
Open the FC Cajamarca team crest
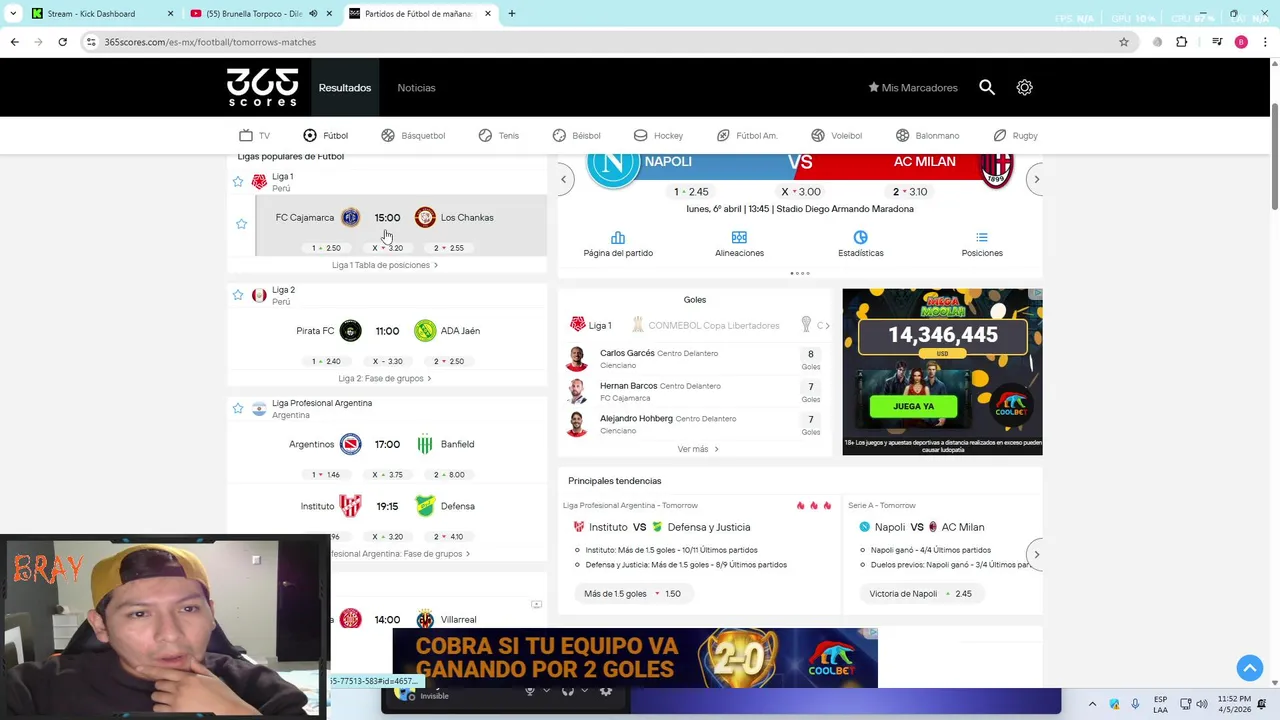coord(350,217)
